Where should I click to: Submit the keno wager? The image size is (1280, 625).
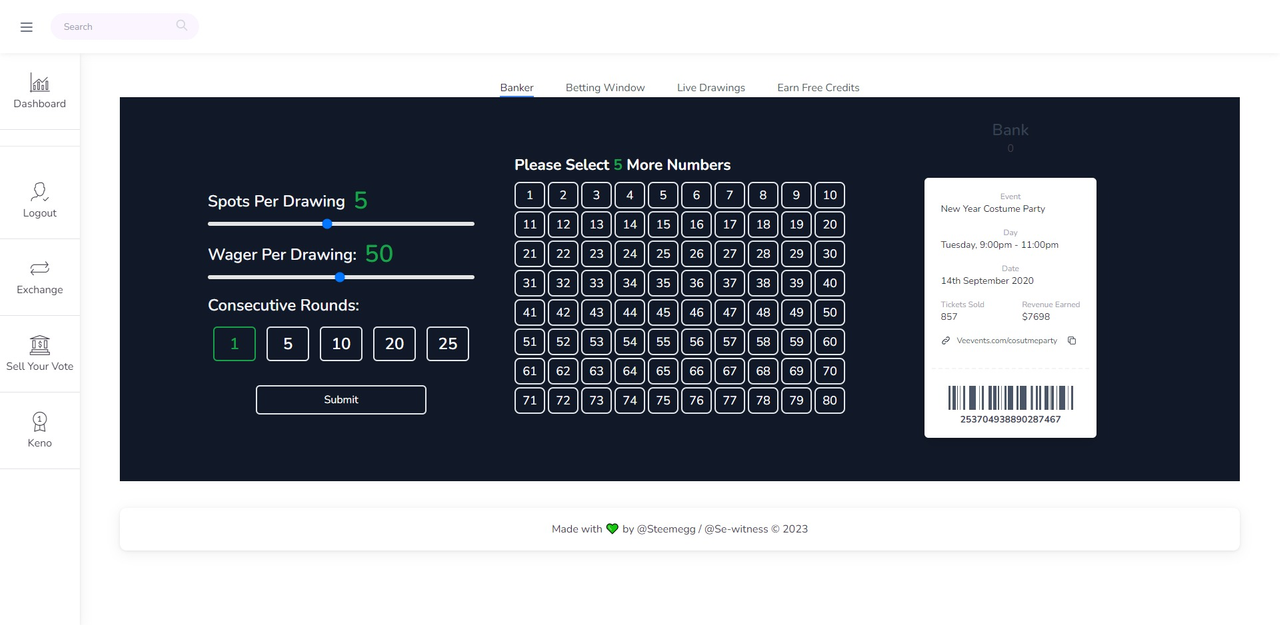tap(341, 400)
